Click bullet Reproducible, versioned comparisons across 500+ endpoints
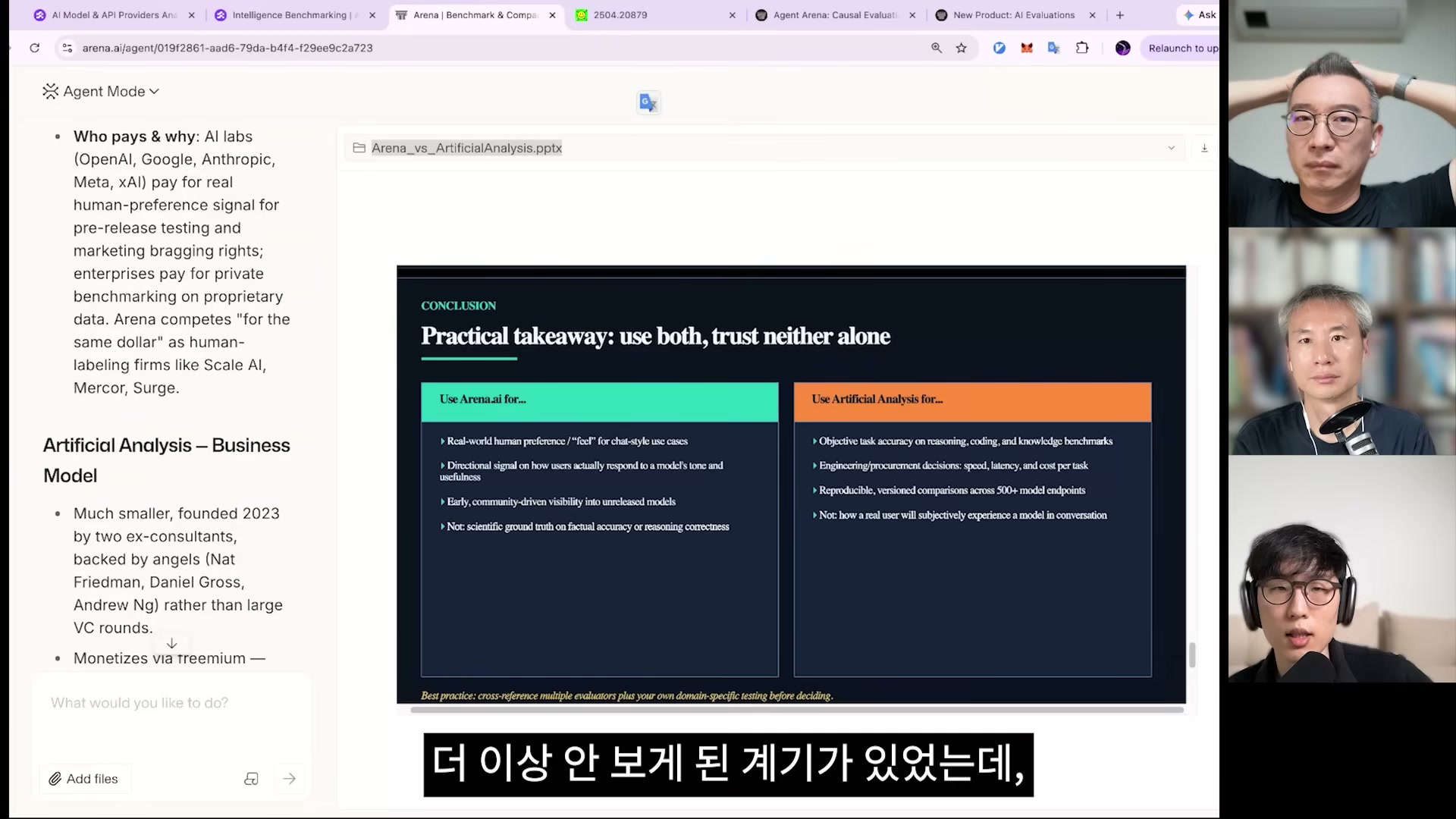Screen dimensions: 1456x819 coord(949,490)
